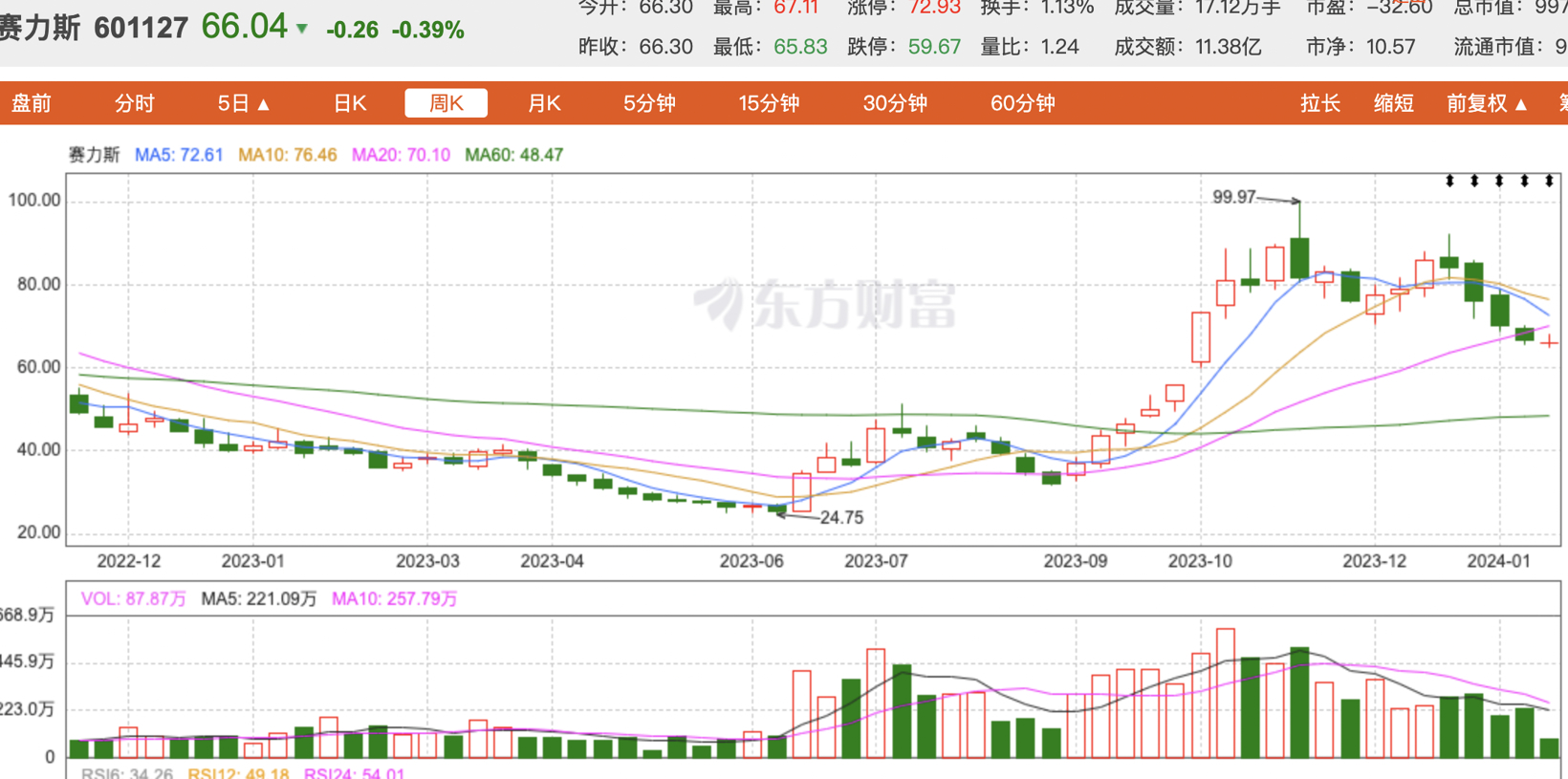Click the 24.75 low price annotation
Viewport: 1568px width, 779px height.
(x=841, y=517)
